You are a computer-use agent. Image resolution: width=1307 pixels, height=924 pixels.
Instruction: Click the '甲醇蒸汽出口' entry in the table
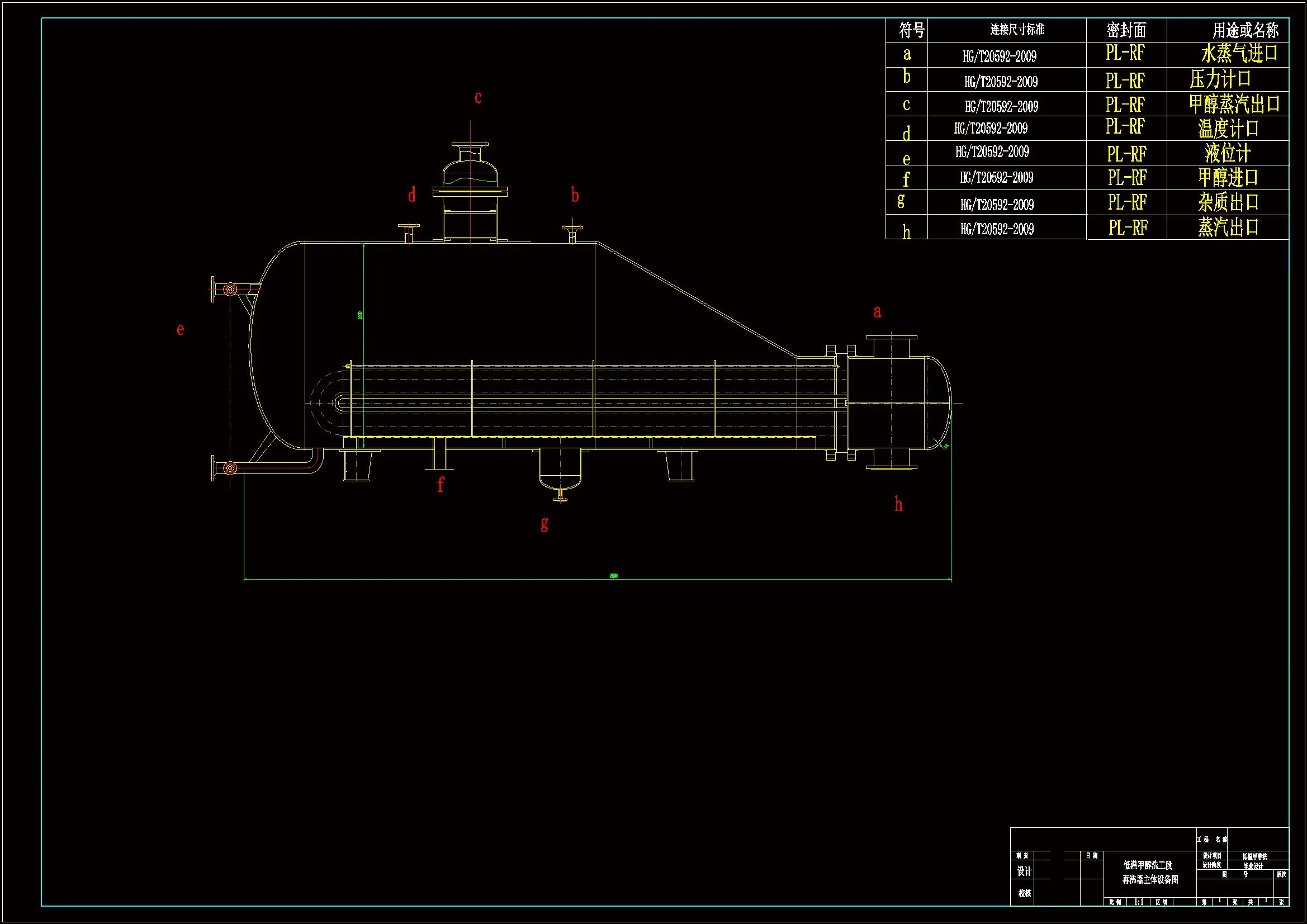coord(1234,104)
